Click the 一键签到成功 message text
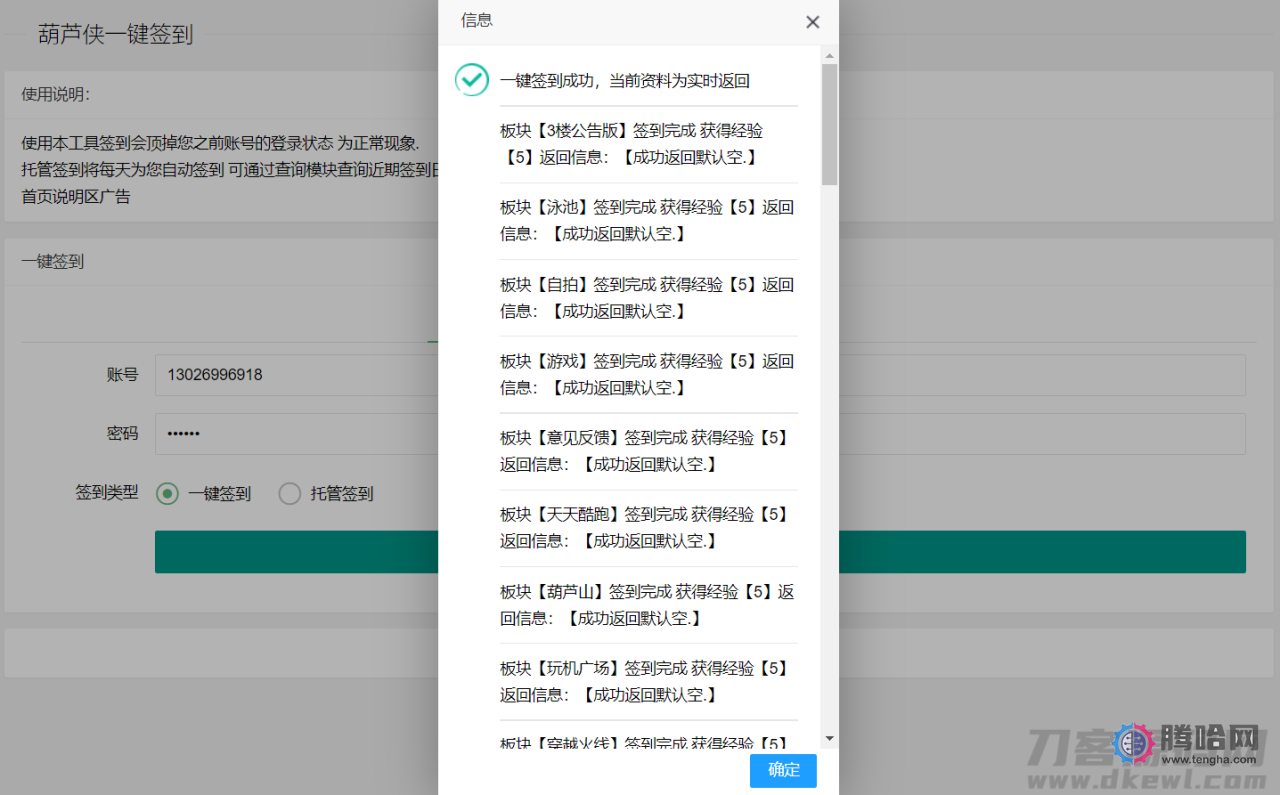 625,81
